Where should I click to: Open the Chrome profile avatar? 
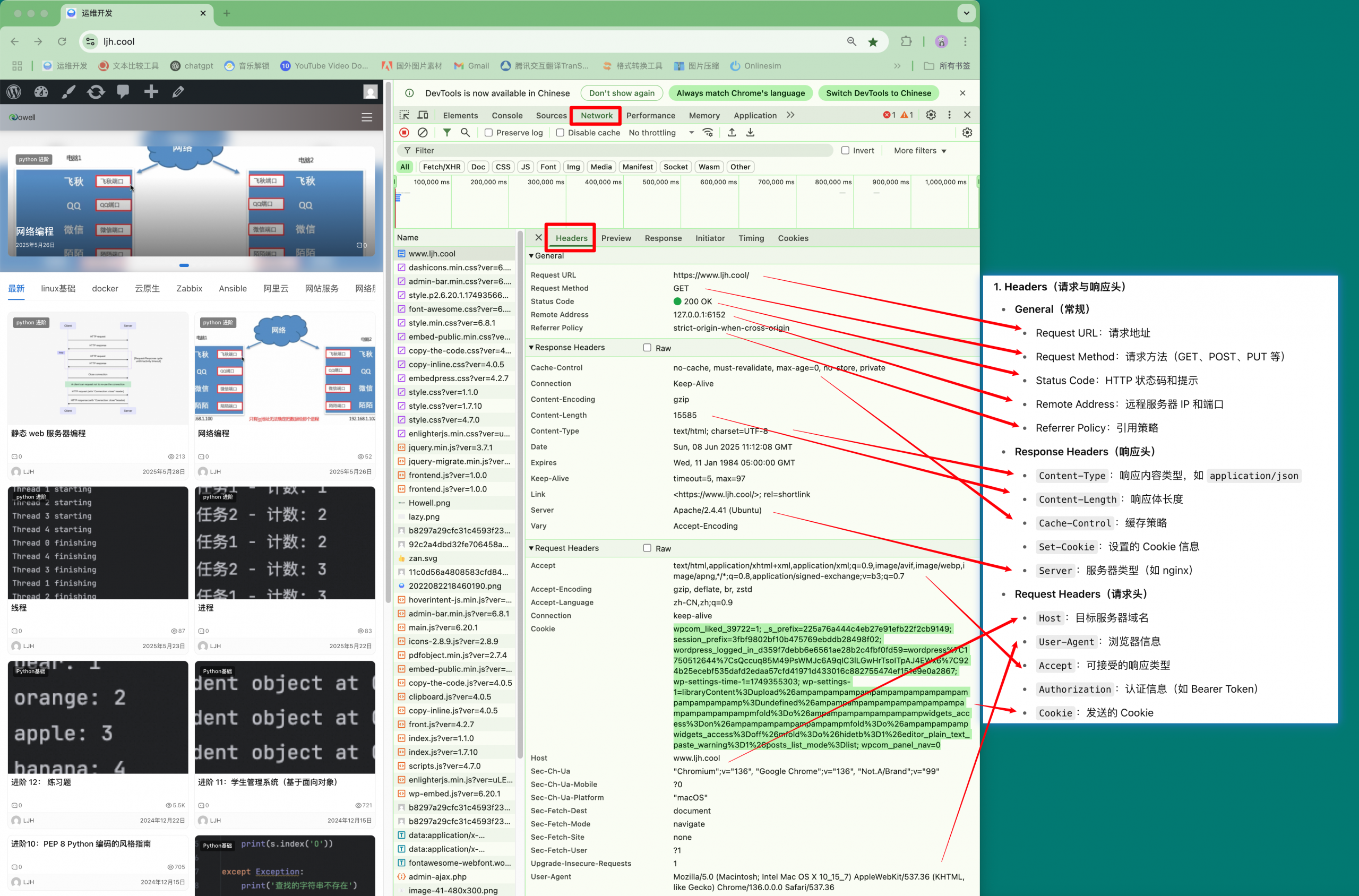(941, 41)
